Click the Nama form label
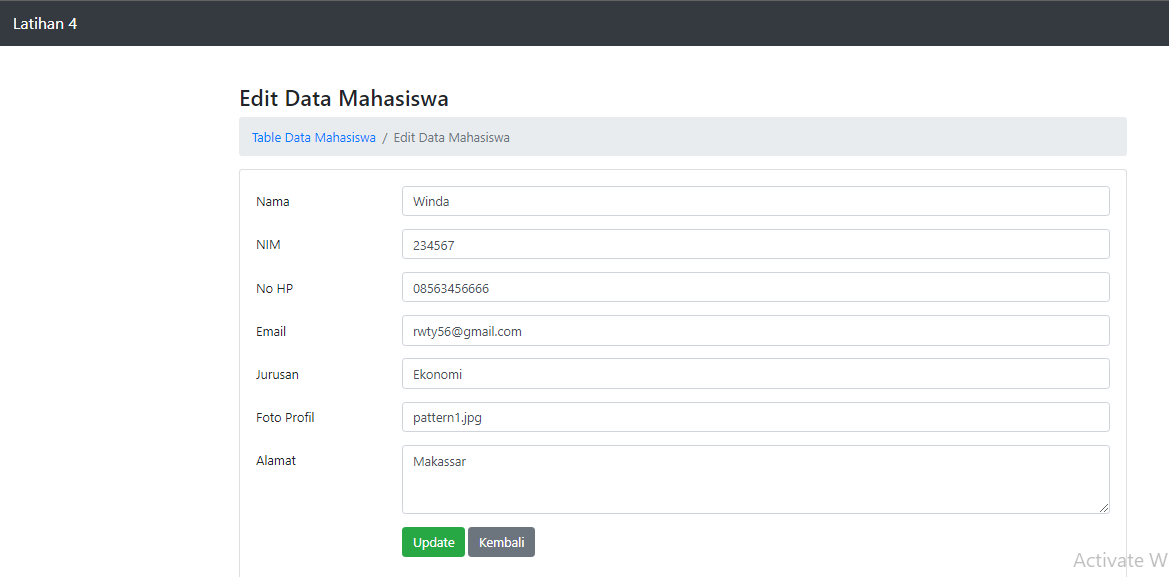 [272, 200]
